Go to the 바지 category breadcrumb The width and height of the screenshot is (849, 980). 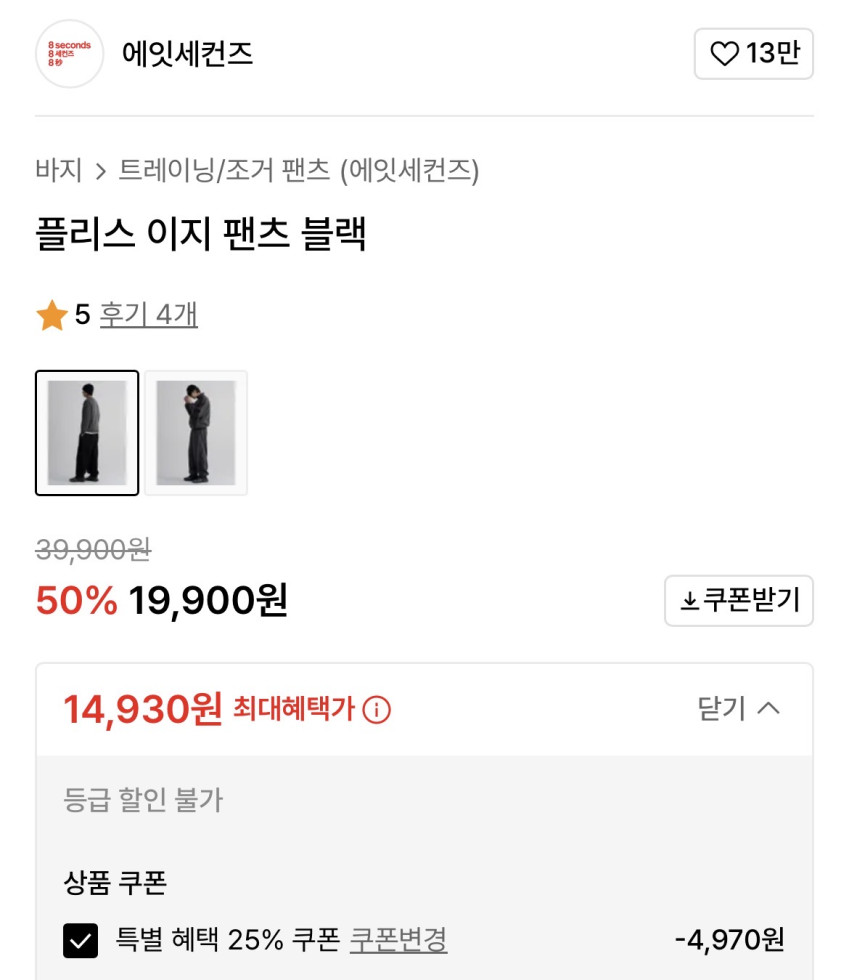[59, 171]
